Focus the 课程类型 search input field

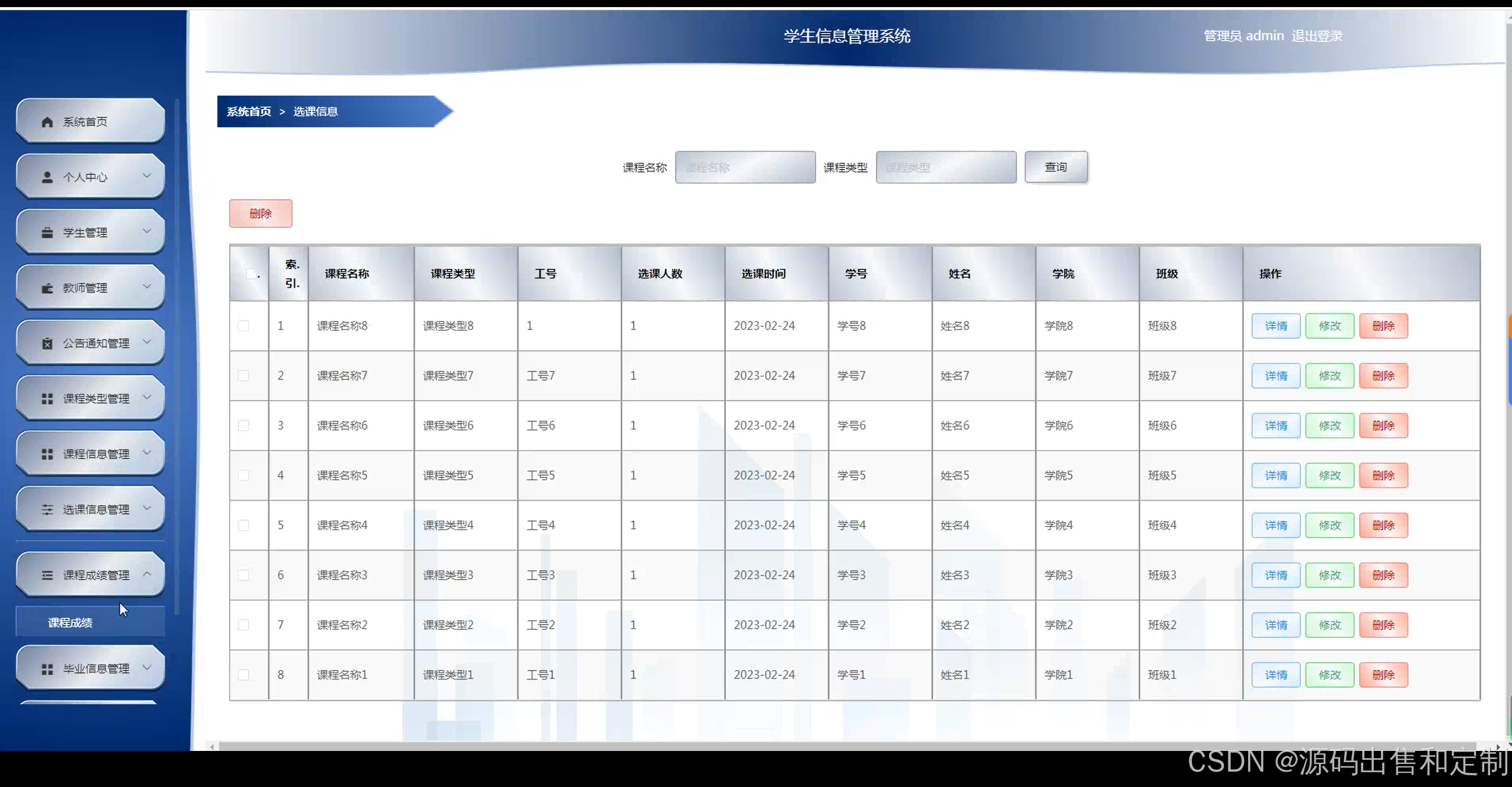pos(946,167)
